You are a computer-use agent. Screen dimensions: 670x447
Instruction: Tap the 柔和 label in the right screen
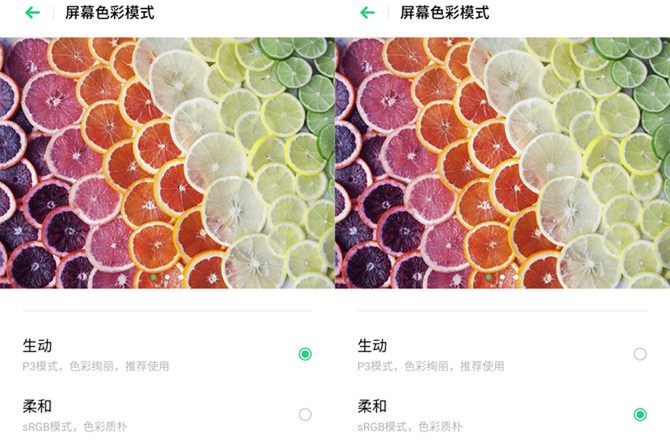(x=372, y=406)
